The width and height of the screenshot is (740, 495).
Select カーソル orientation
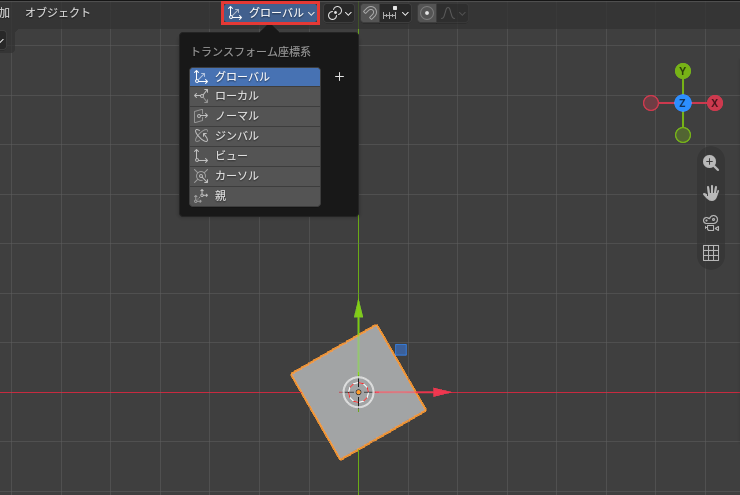click(255, 176)
